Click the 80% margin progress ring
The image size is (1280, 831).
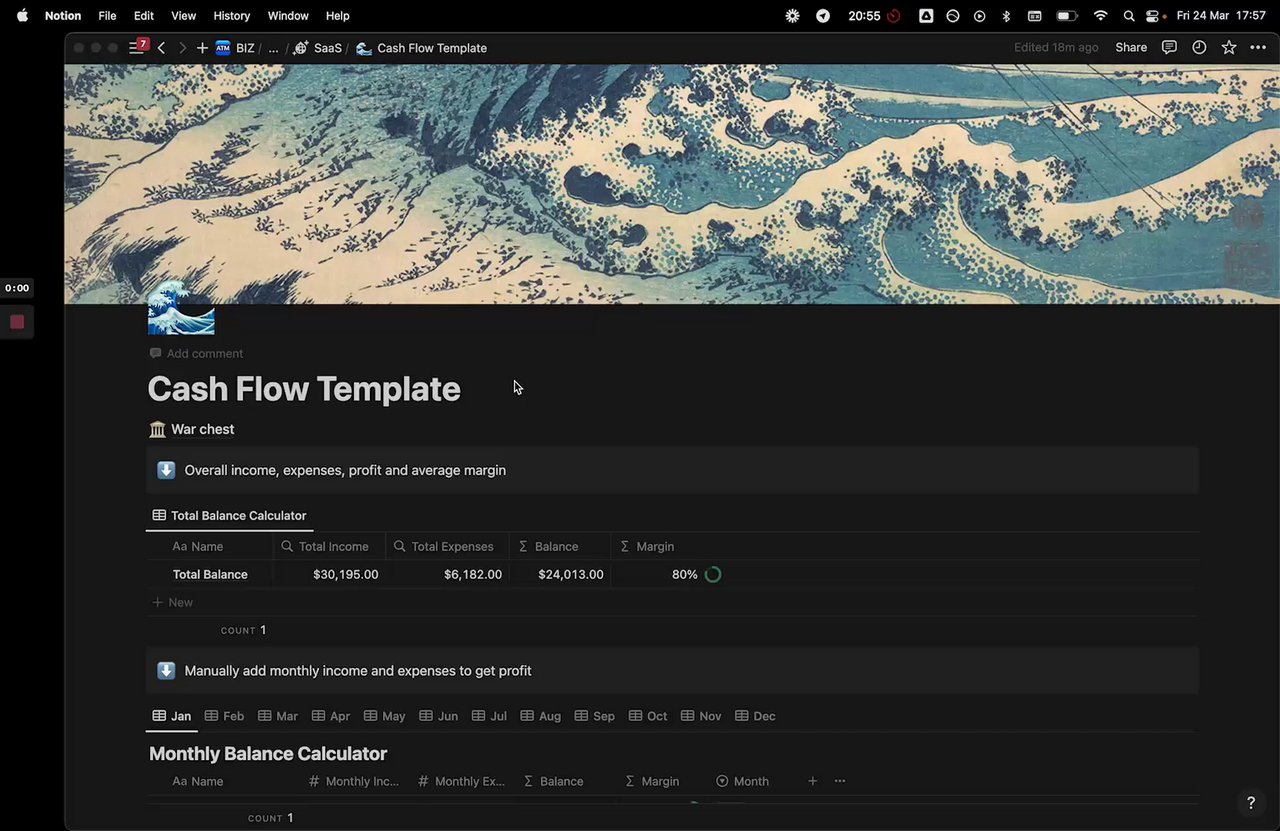(x=713, y=575)
